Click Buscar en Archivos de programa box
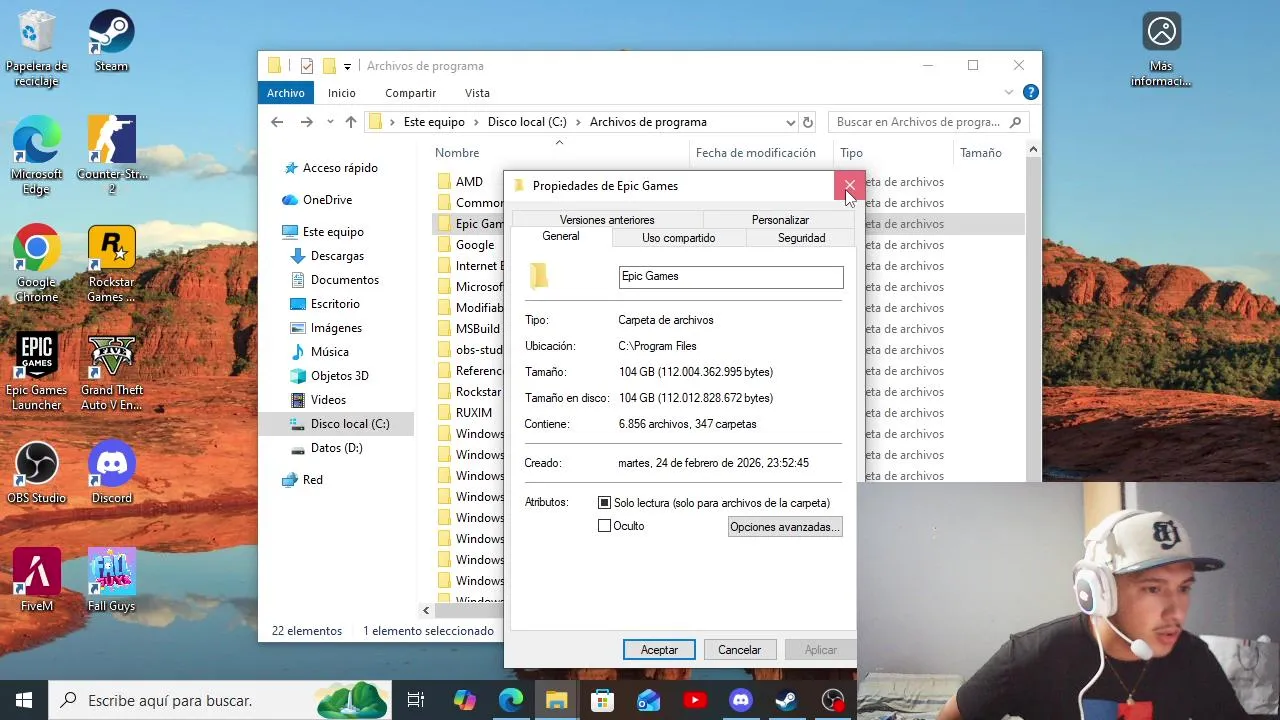Screen dimensions: 1280x720 pos(928,122)
